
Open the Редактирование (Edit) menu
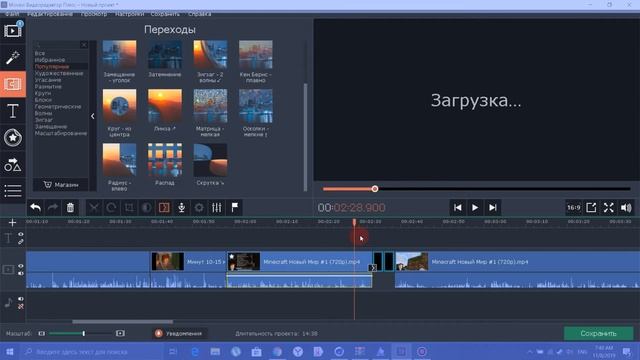(x=50, y=14)
